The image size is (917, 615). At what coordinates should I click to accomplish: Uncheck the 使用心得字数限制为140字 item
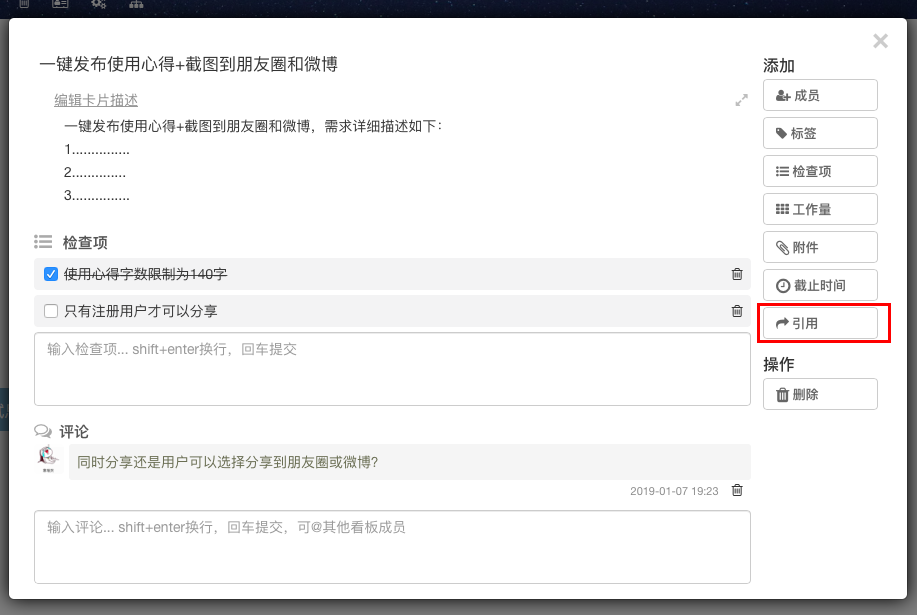[50, 273]
